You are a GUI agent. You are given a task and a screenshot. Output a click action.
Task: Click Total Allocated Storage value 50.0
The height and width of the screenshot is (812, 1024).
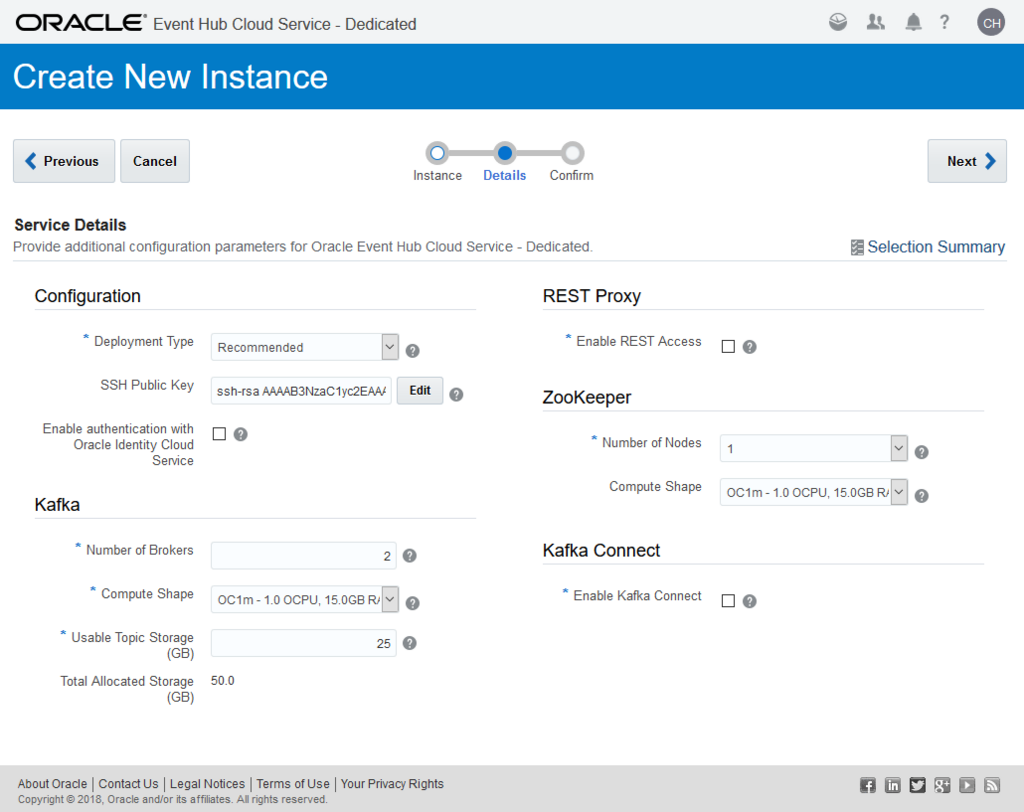223,681
